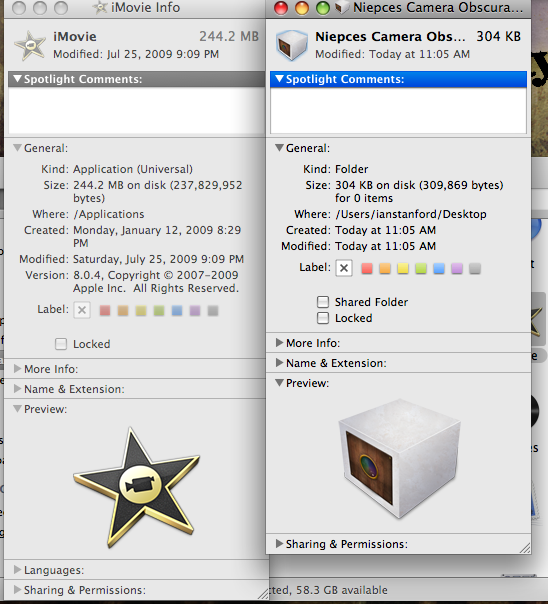
Task: Click the large iMovie star preview image
Action: (x=137, y=487)
